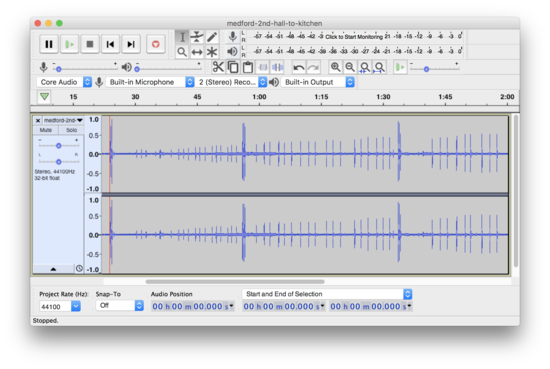Open the Built-in Output device dropdown

pyautogui.click(x=318, y=82)
